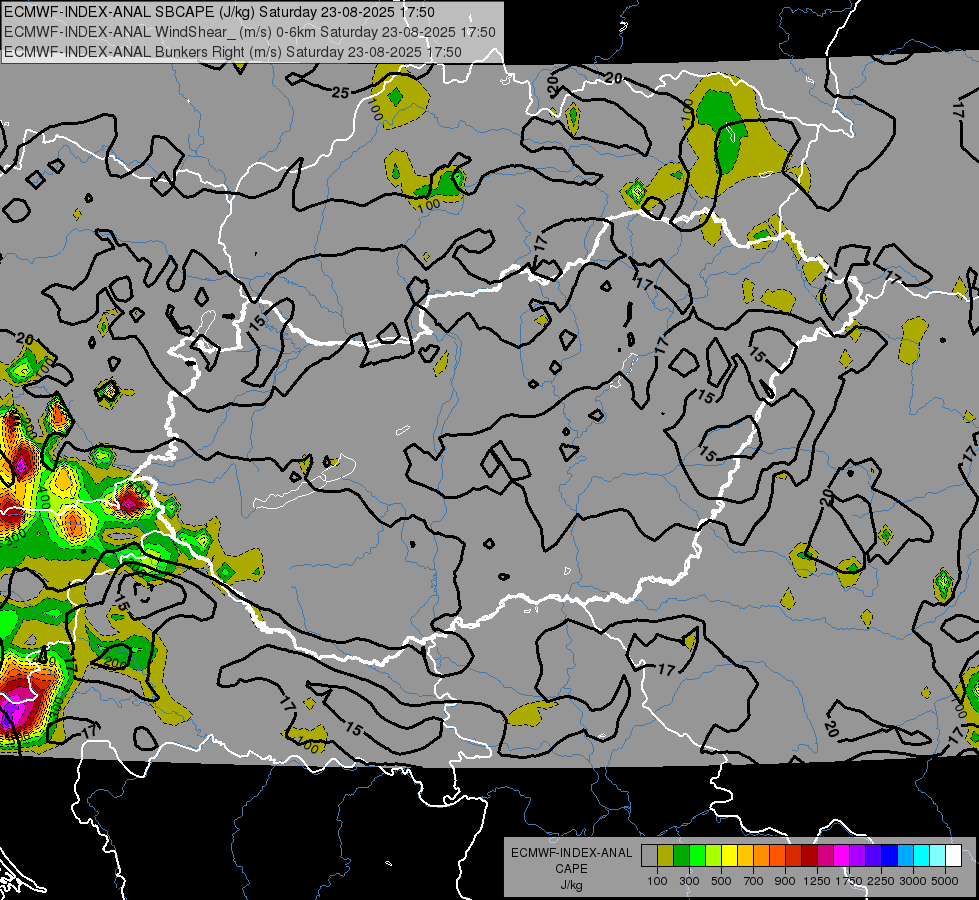Pick the dark green legend swatch
979x900 pixels.
click(682, 855)
